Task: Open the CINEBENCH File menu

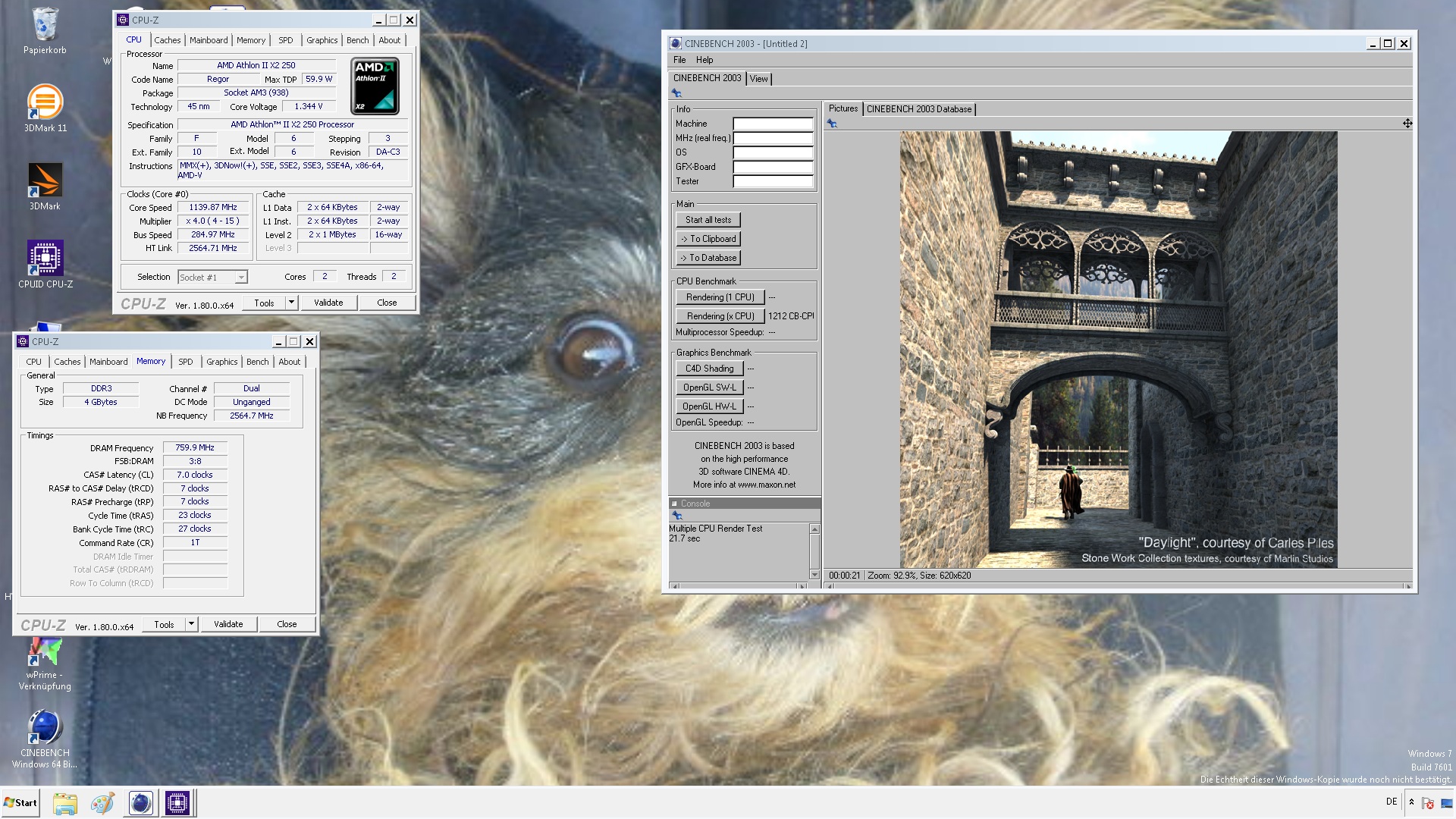Action: click(x=679, y=60)
